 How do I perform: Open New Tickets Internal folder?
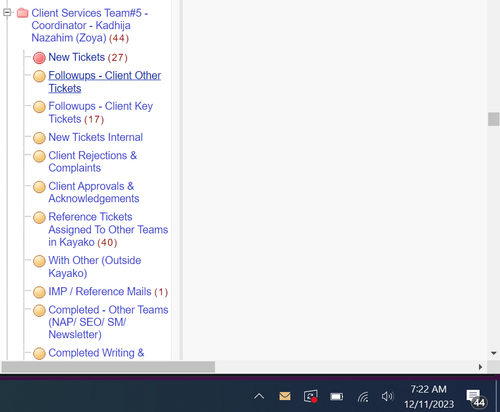(x=96, y=137)
